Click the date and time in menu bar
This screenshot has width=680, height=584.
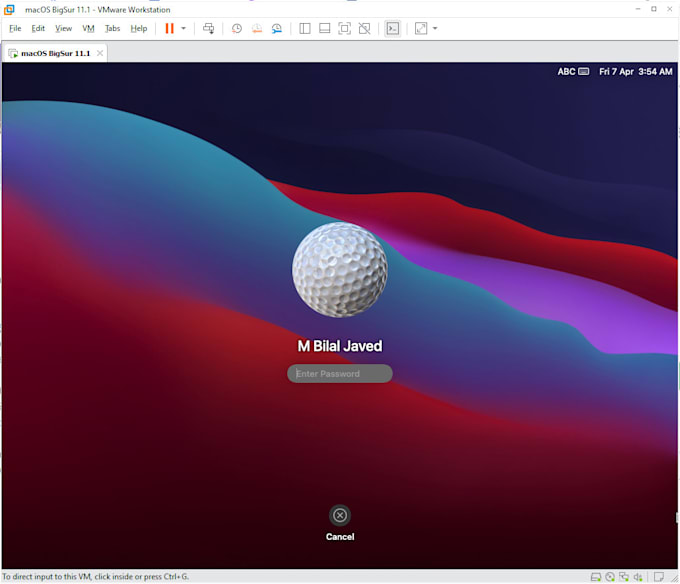point(636,72)
